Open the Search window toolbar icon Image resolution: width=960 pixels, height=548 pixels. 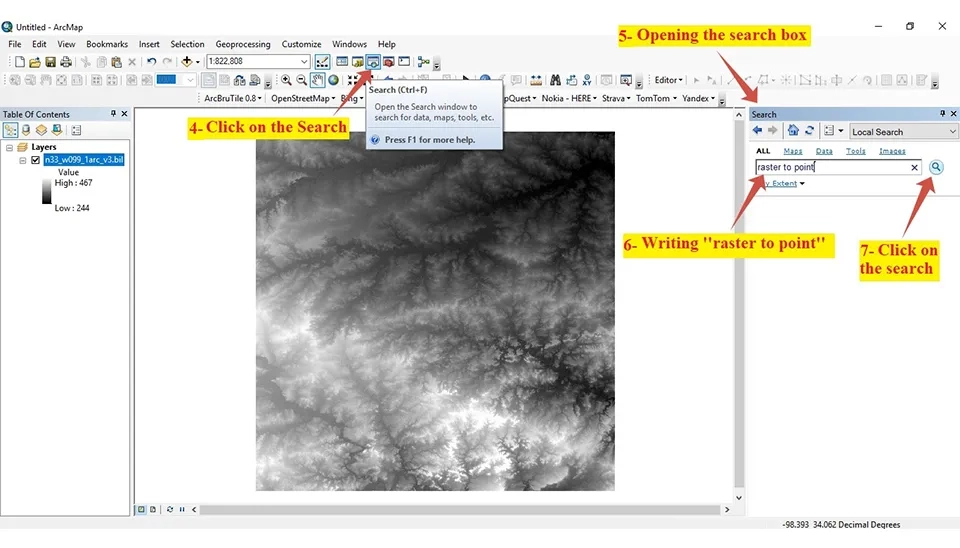pyautogui.click(x=373, y=61)
